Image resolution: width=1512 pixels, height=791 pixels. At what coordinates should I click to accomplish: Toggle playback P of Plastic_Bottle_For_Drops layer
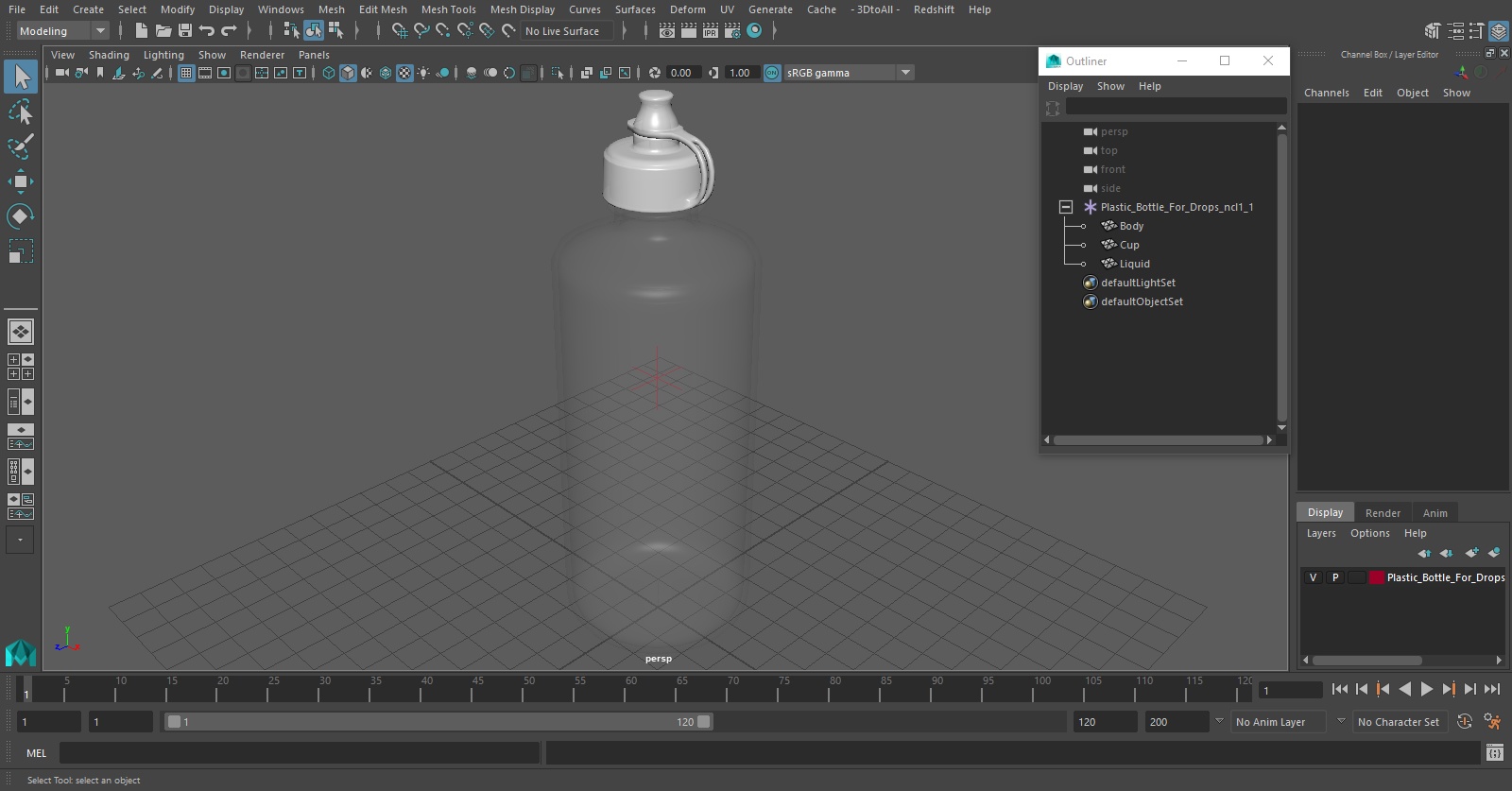(x=1335, y=577)
